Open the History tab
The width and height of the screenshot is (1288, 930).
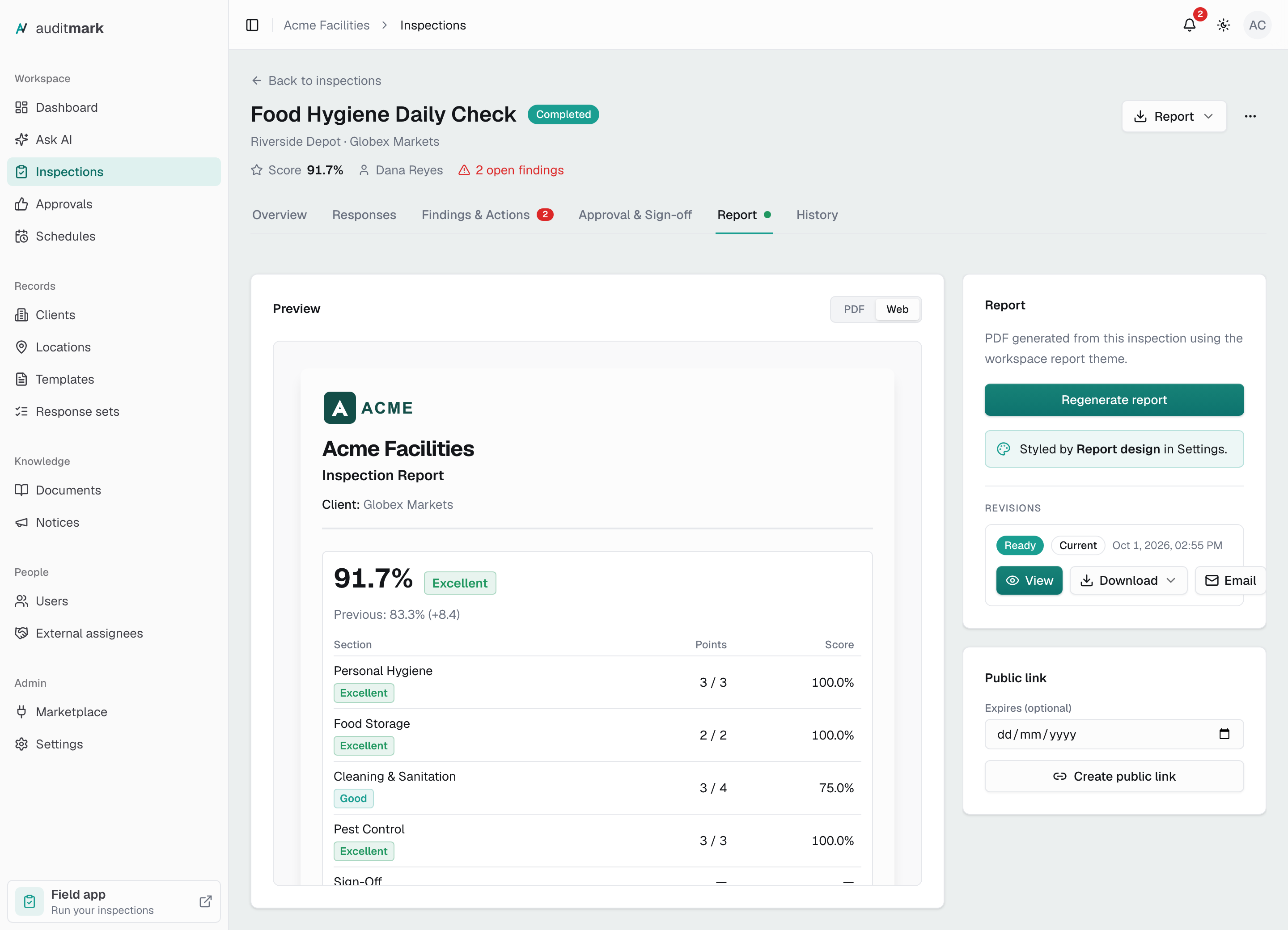817,215
